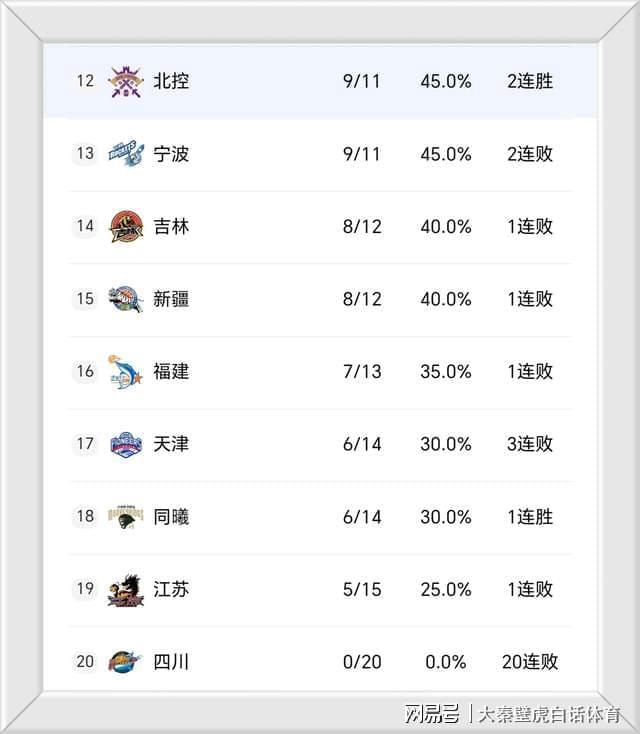Select 四川's 20连败 streak label

pyautogui.click(x=529, y=662)
